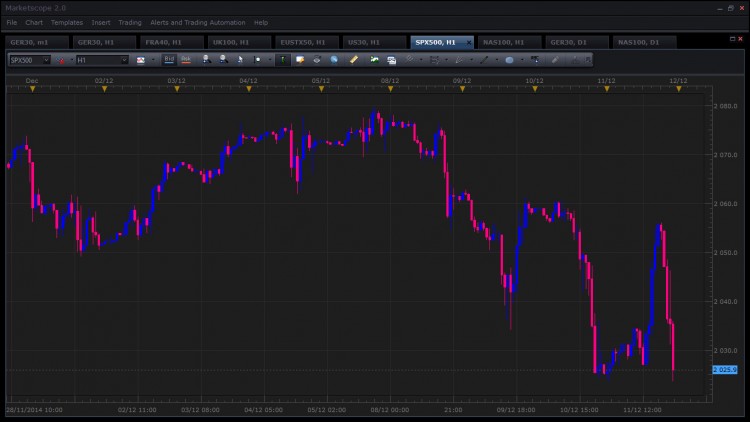The width and height of the screenshot is (750, 422).
Task: Click the red symbol icon beside SPX500
Action: 61,60
